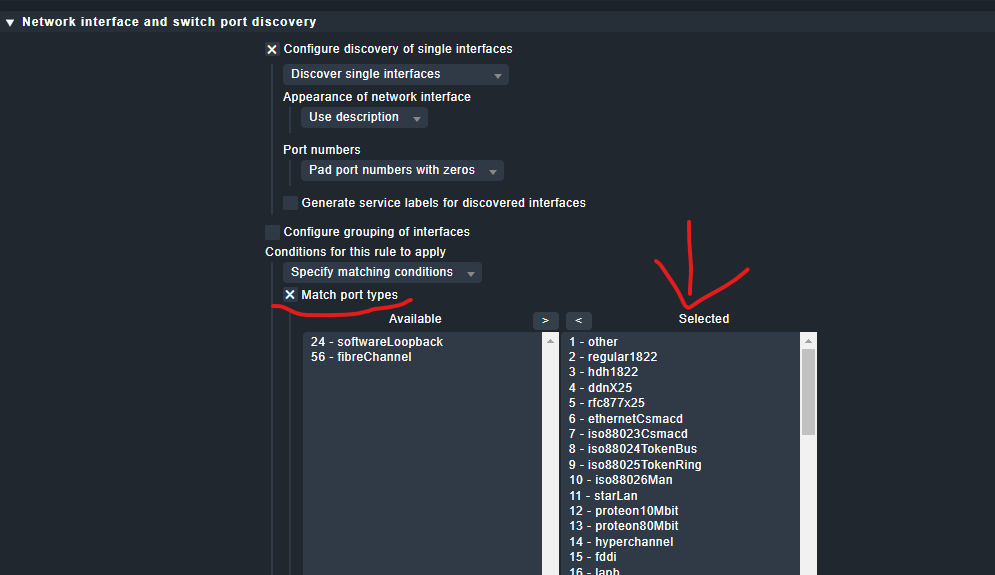This screenshot has width=995, height=575.
Task: Open the Discover single interfaces dropdown
Action: point(396,75)
